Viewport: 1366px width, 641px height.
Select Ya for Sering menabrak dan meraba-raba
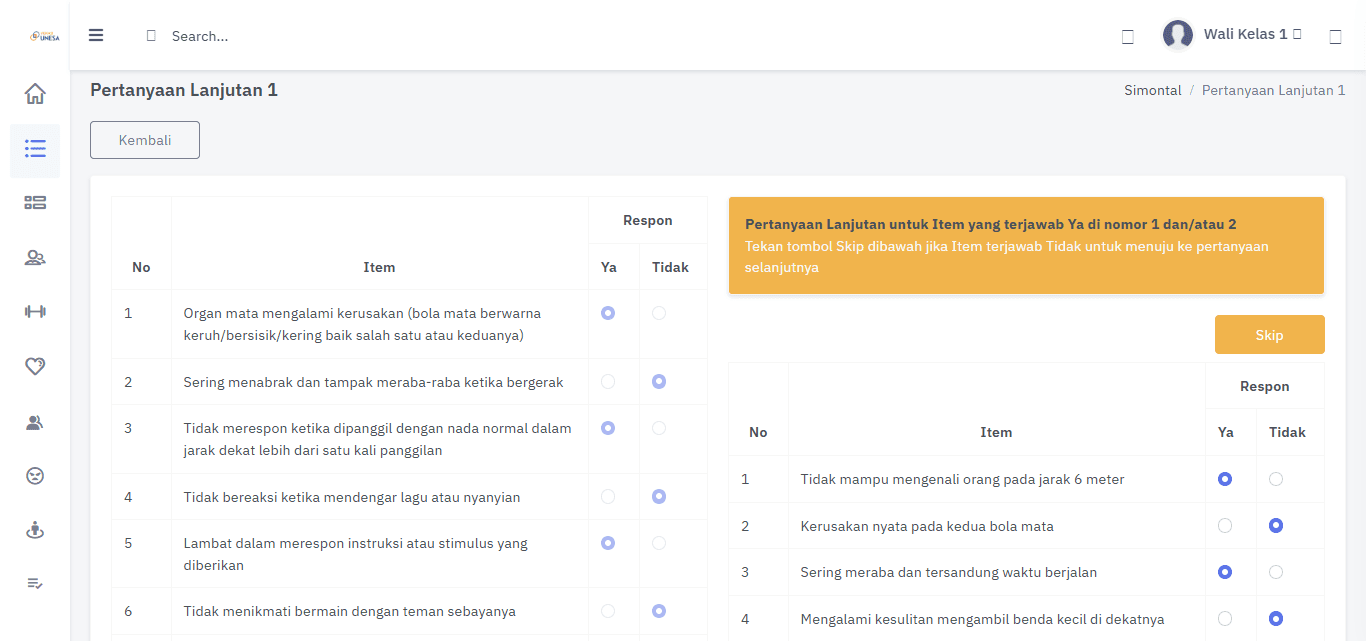tap(608, 382)
